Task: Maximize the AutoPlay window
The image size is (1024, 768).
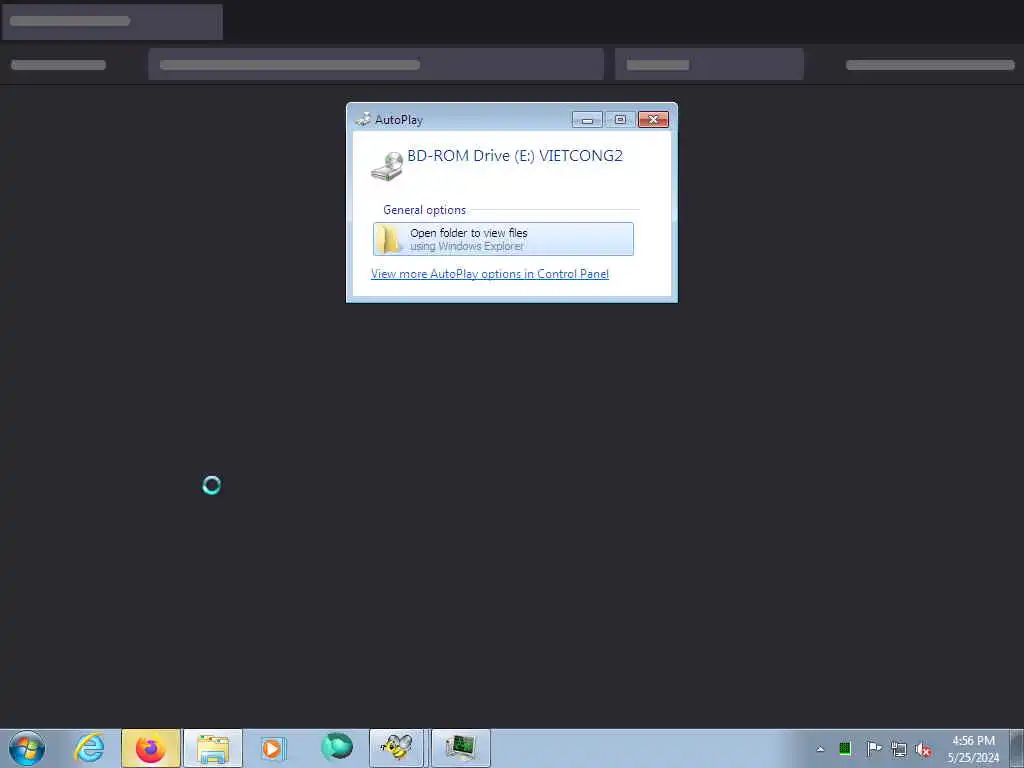Action: [x=620, y=120]
